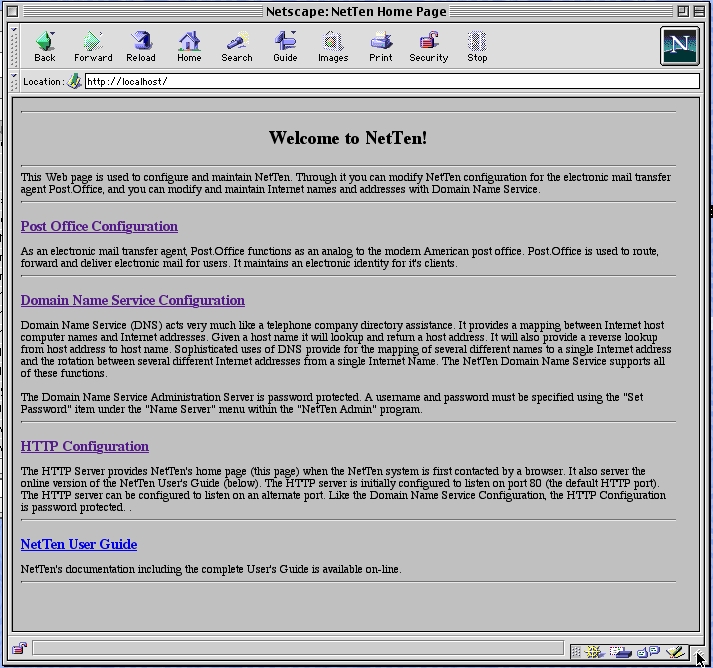Click the "Netscape: NetTen Home Page" title
713x668 pixels.
(x=356, y=11)
